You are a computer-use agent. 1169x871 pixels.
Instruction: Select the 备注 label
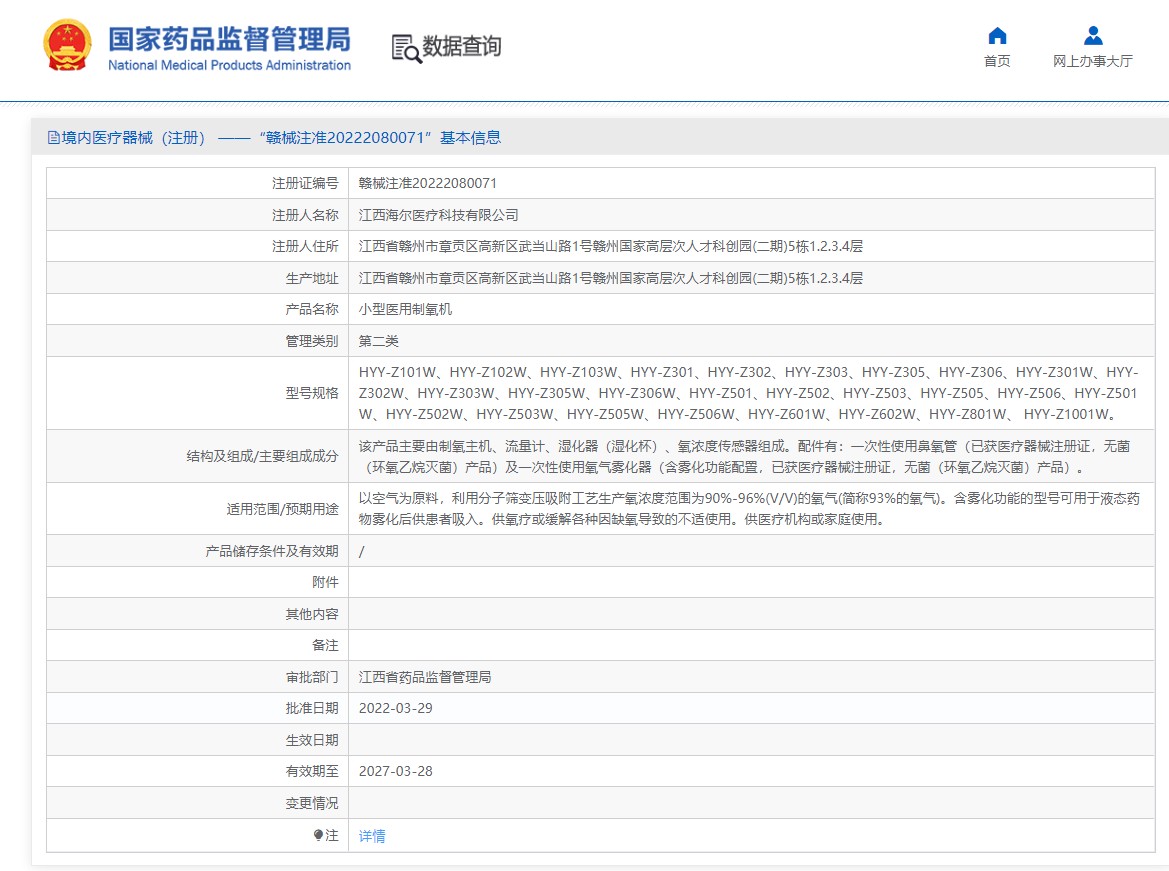325,645
